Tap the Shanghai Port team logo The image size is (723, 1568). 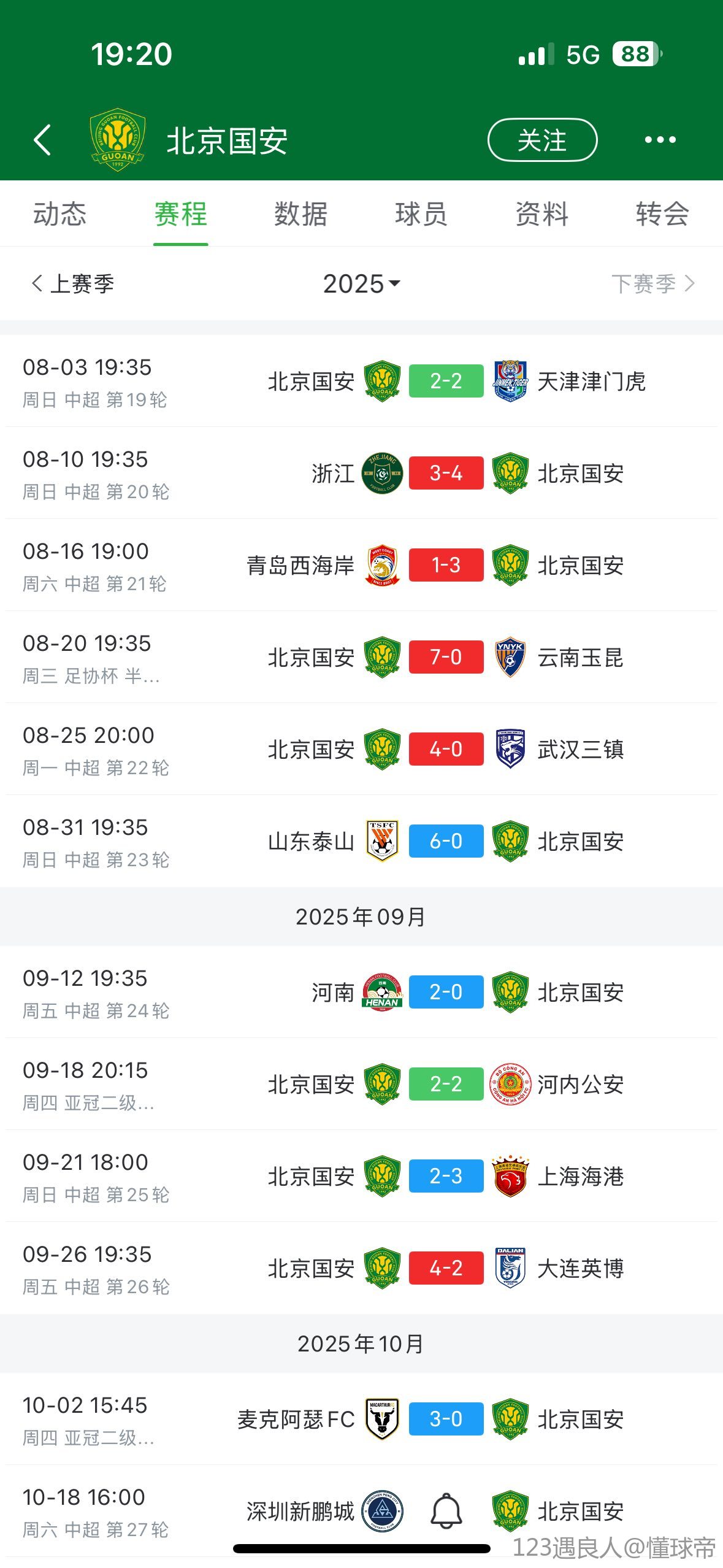pyautogui.click(x=510, y=1176)
